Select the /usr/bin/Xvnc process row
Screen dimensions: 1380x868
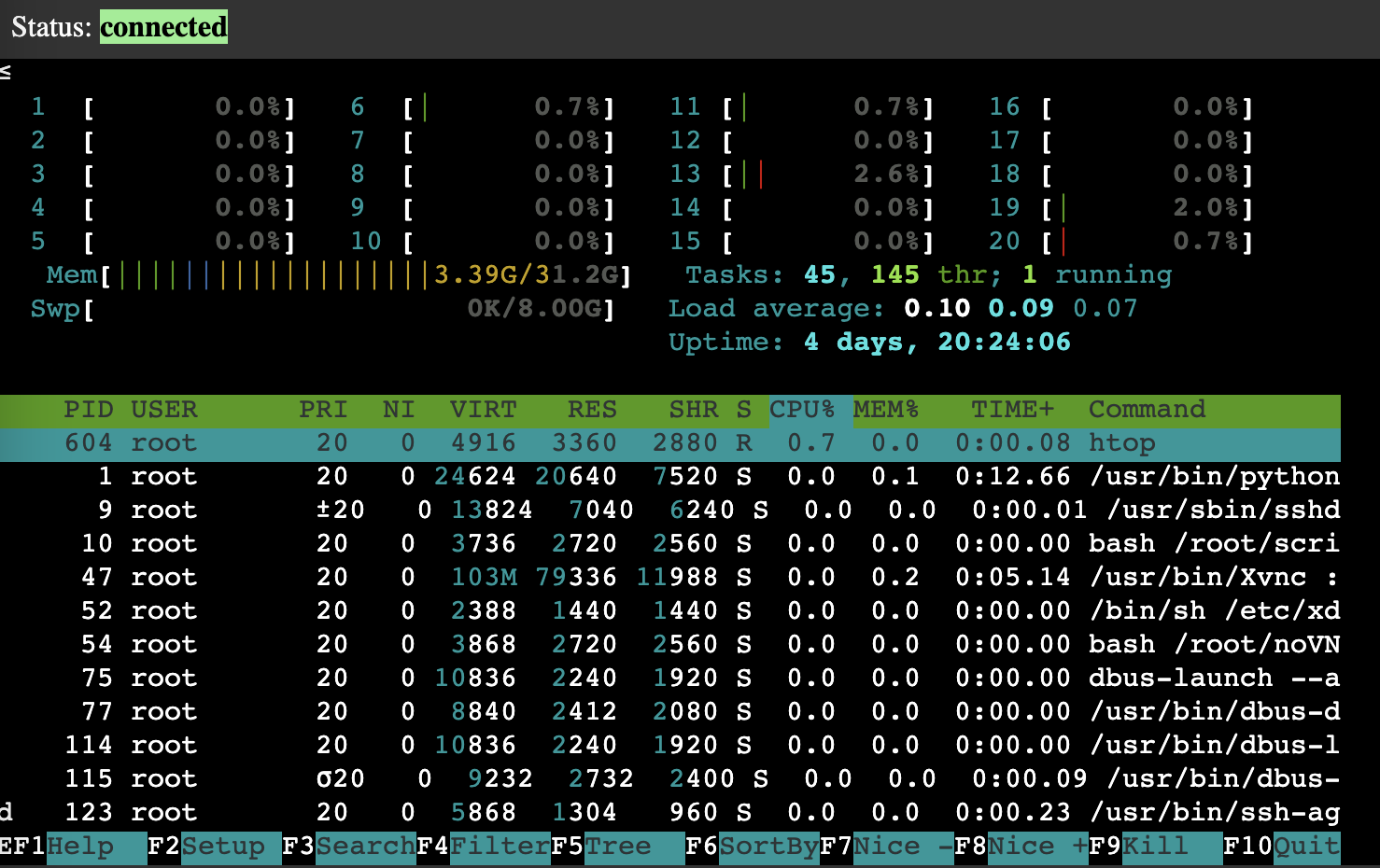click(670, 578)
